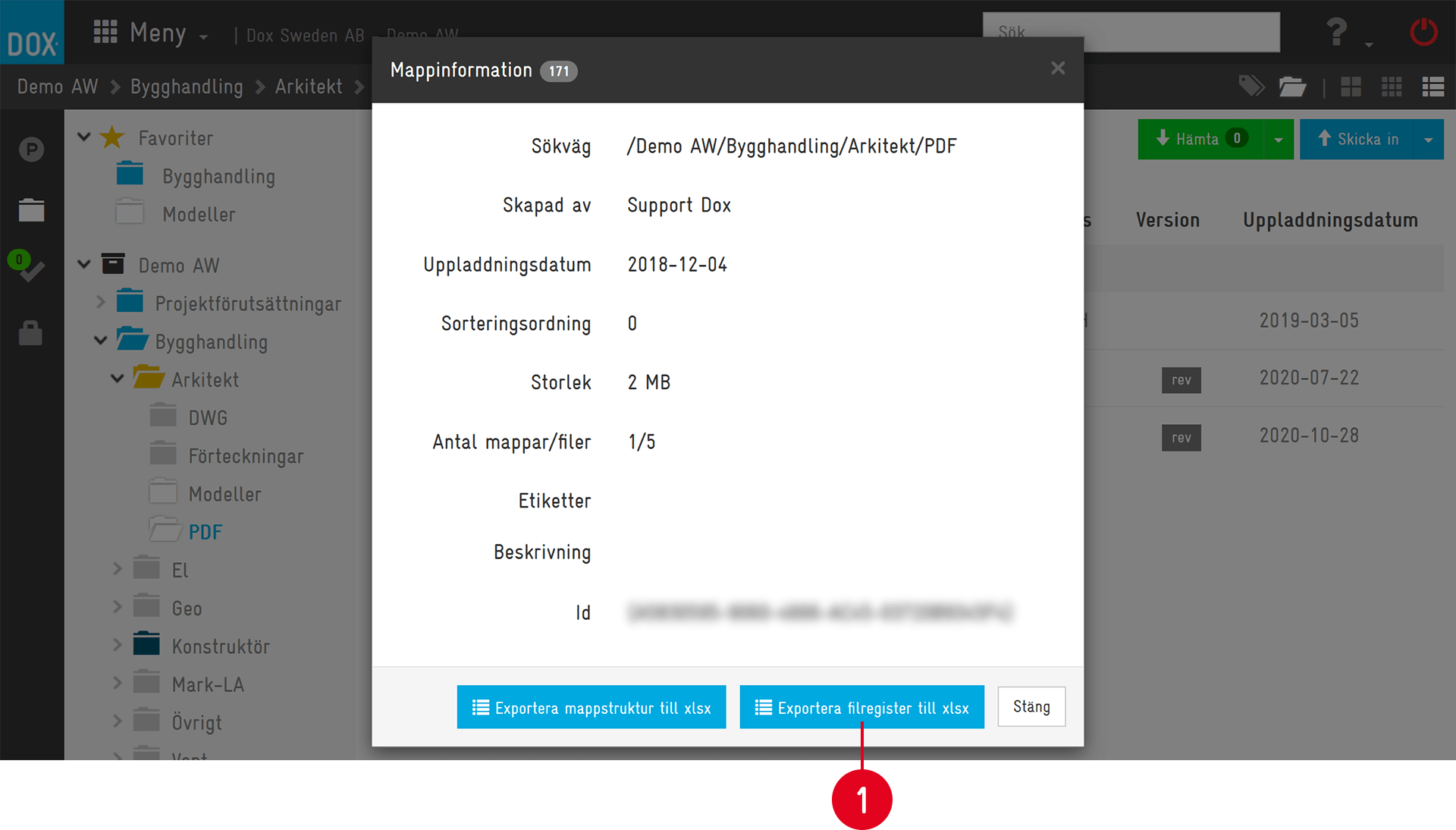Collapse the Favoriter section
The height and width of the screenshot is (830, 1456).
point(84,137)
